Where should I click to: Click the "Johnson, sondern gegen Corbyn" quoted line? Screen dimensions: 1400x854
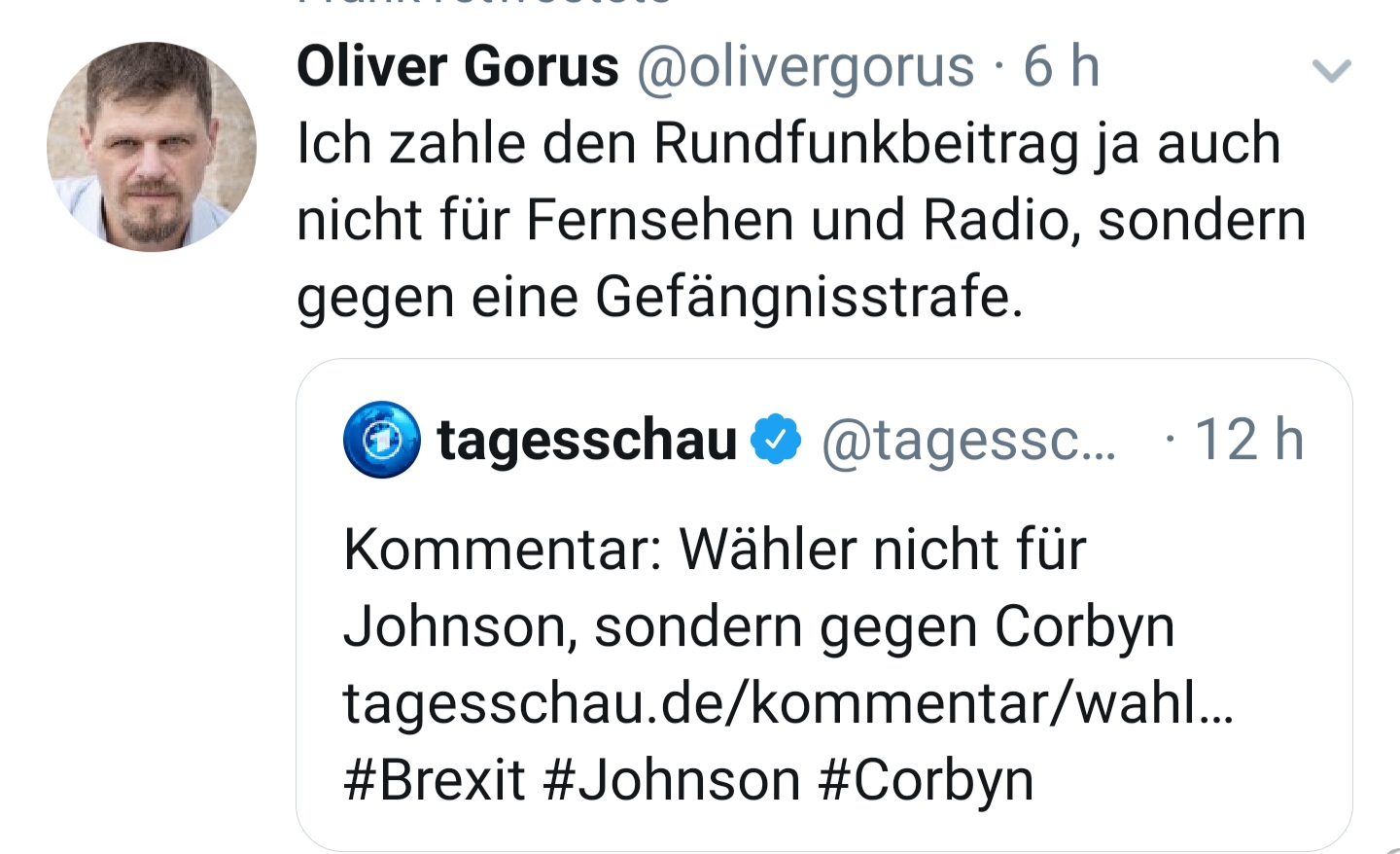point(758,626)
